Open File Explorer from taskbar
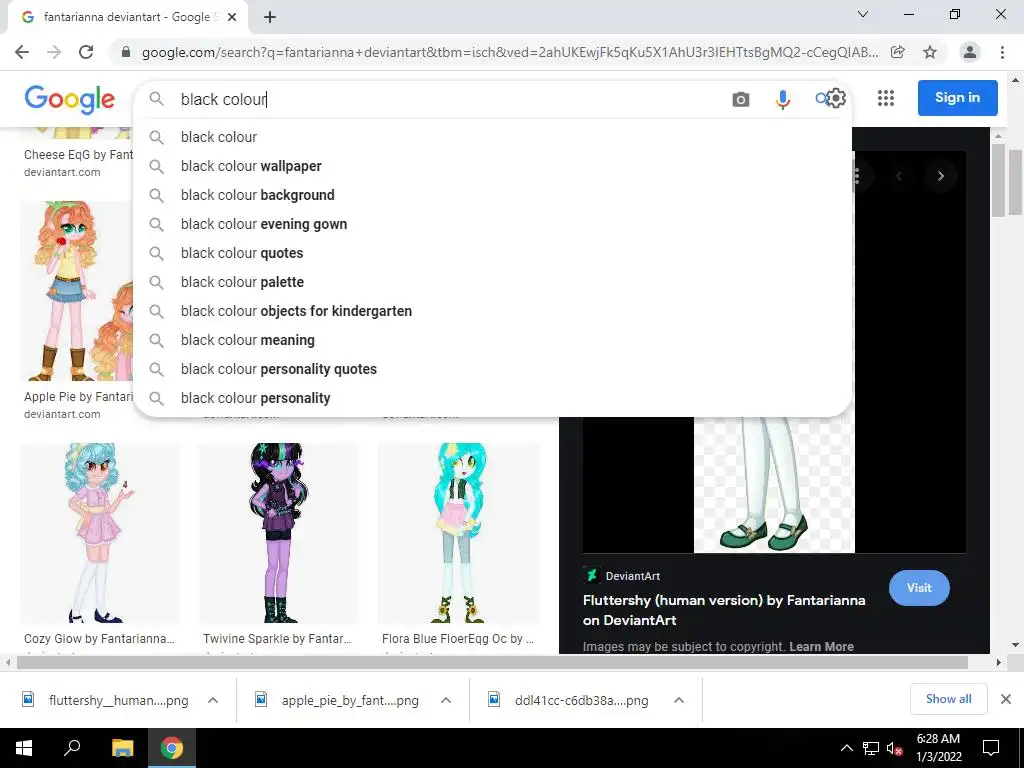The height and width of the screenshot is (768, 1024). [x=122, y=748]
